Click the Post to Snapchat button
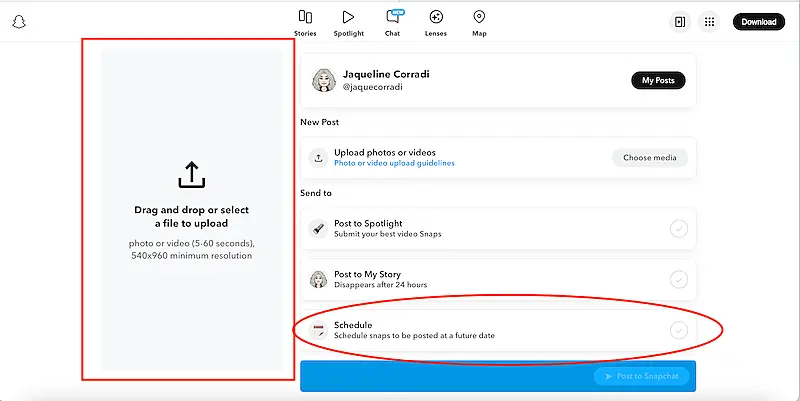 coord(642,376)
